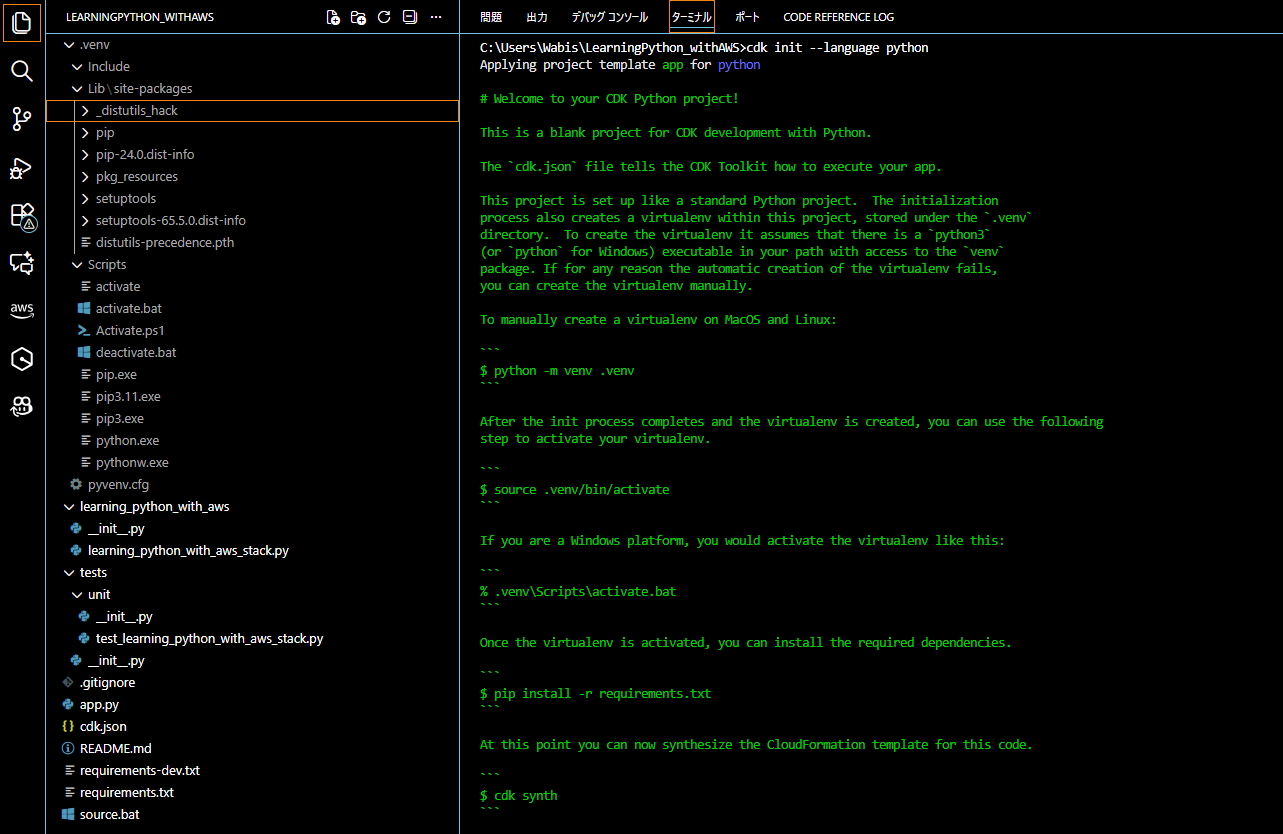Refresh the Explorer file tree
Screen dimensions: 1283x834
coord(384,17)
